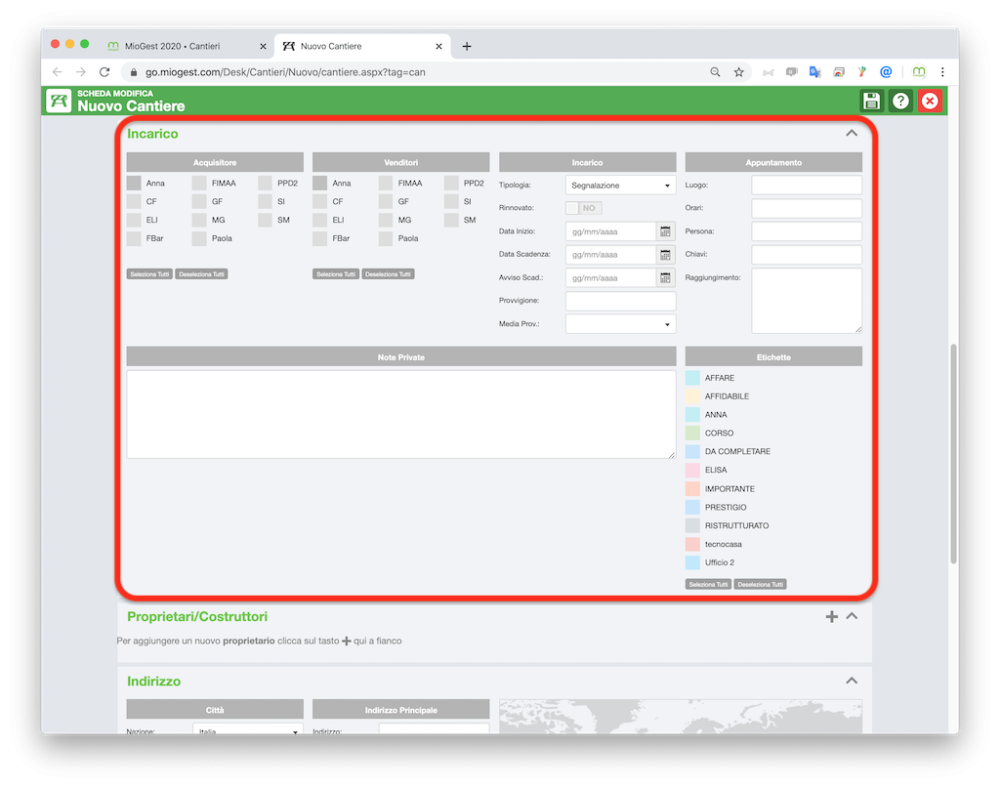Close the Nuovo Cantiere tab
Image resolution: width=1000 pixels, height=788 pixels.
point(439,46)
